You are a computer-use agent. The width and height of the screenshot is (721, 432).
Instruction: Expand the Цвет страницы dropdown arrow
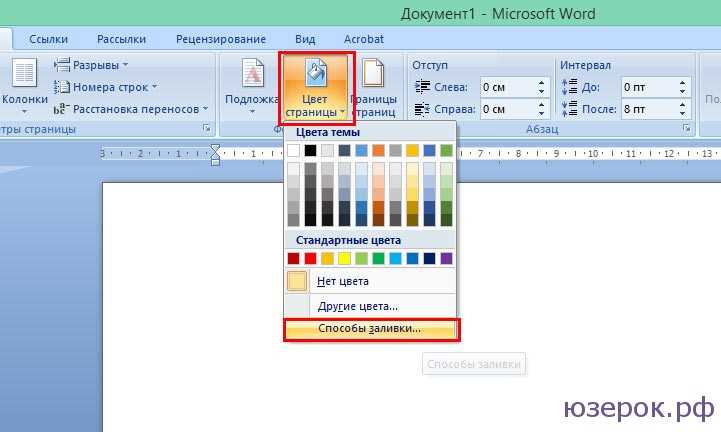pos(343,112)
